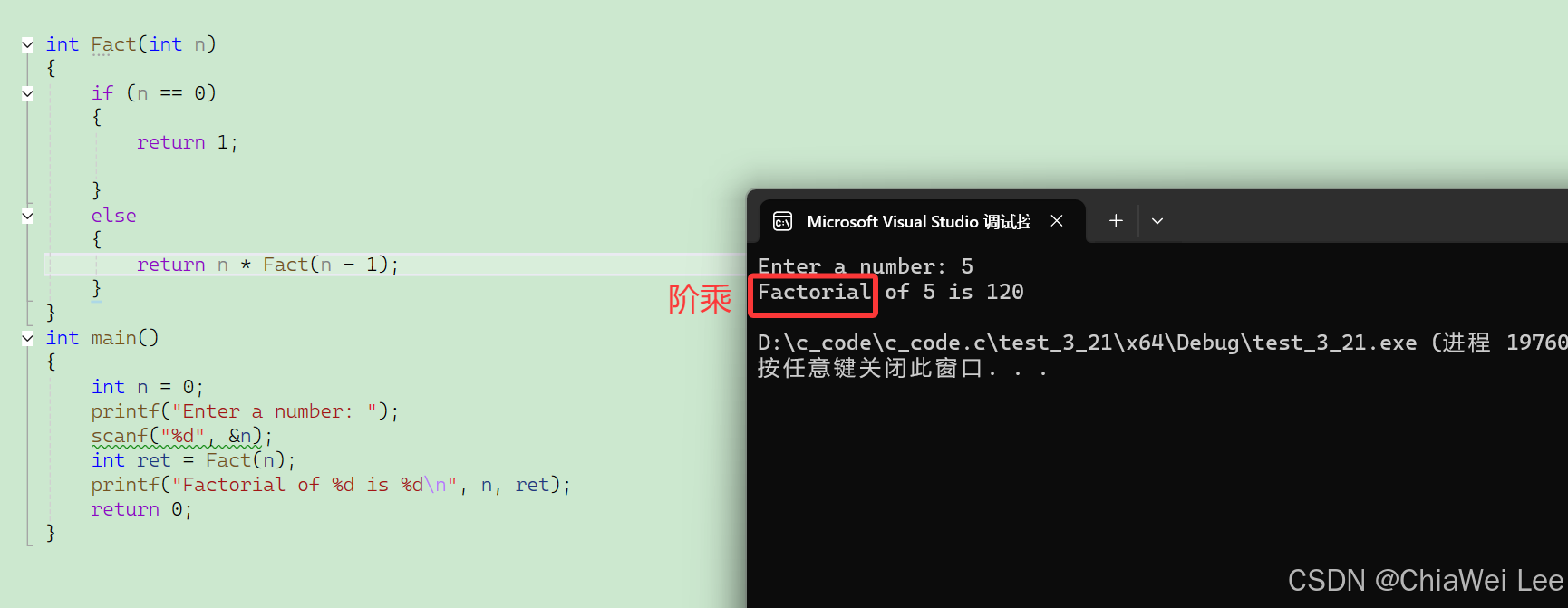Viewport: 1568px width, 608px height.
Task: Open a new terminal tab with the plus button
Action: tap(1115, 220)
